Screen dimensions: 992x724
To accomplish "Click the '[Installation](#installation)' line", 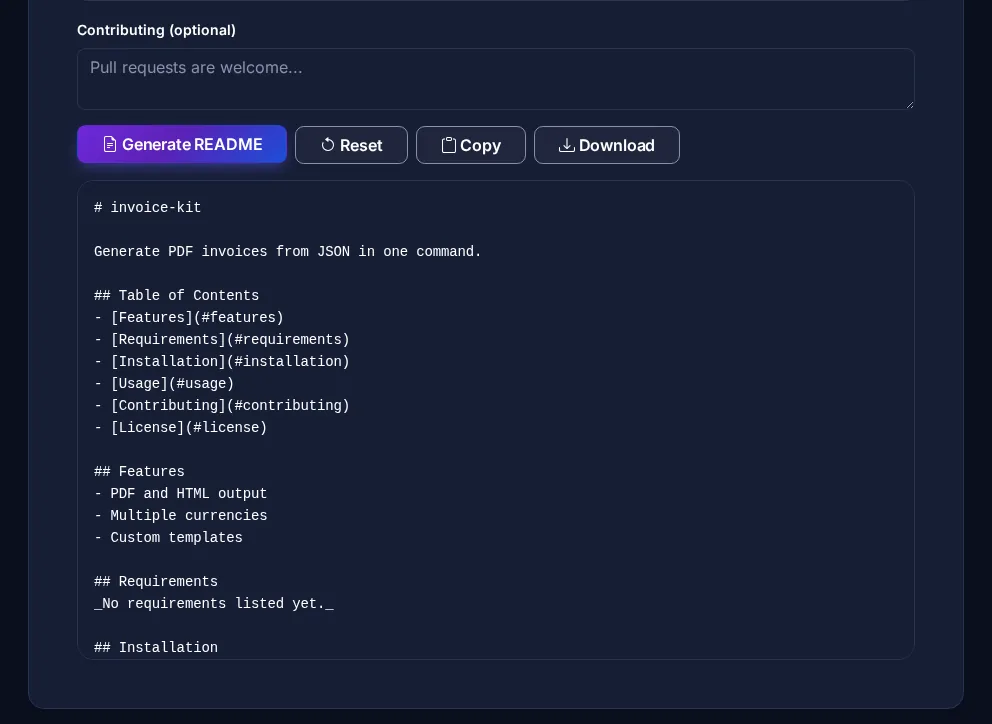I will [222, 361].
